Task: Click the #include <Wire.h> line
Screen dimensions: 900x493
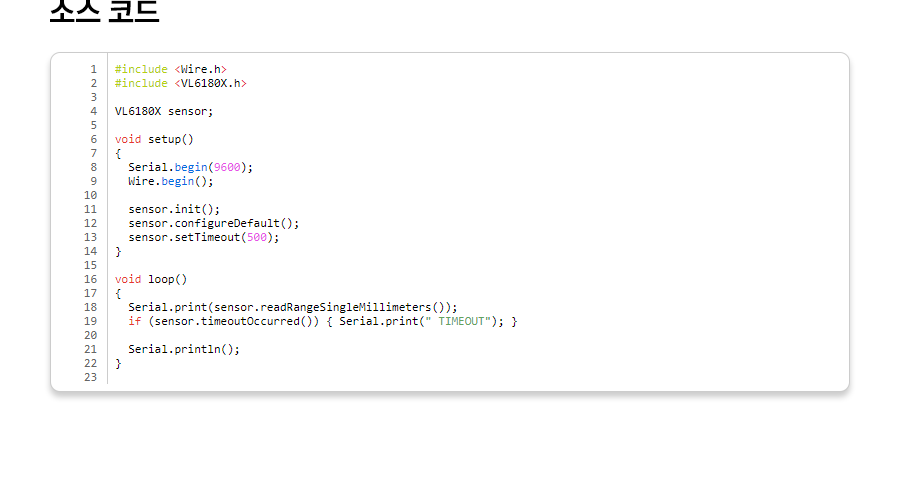Action: tap(170, 69)
